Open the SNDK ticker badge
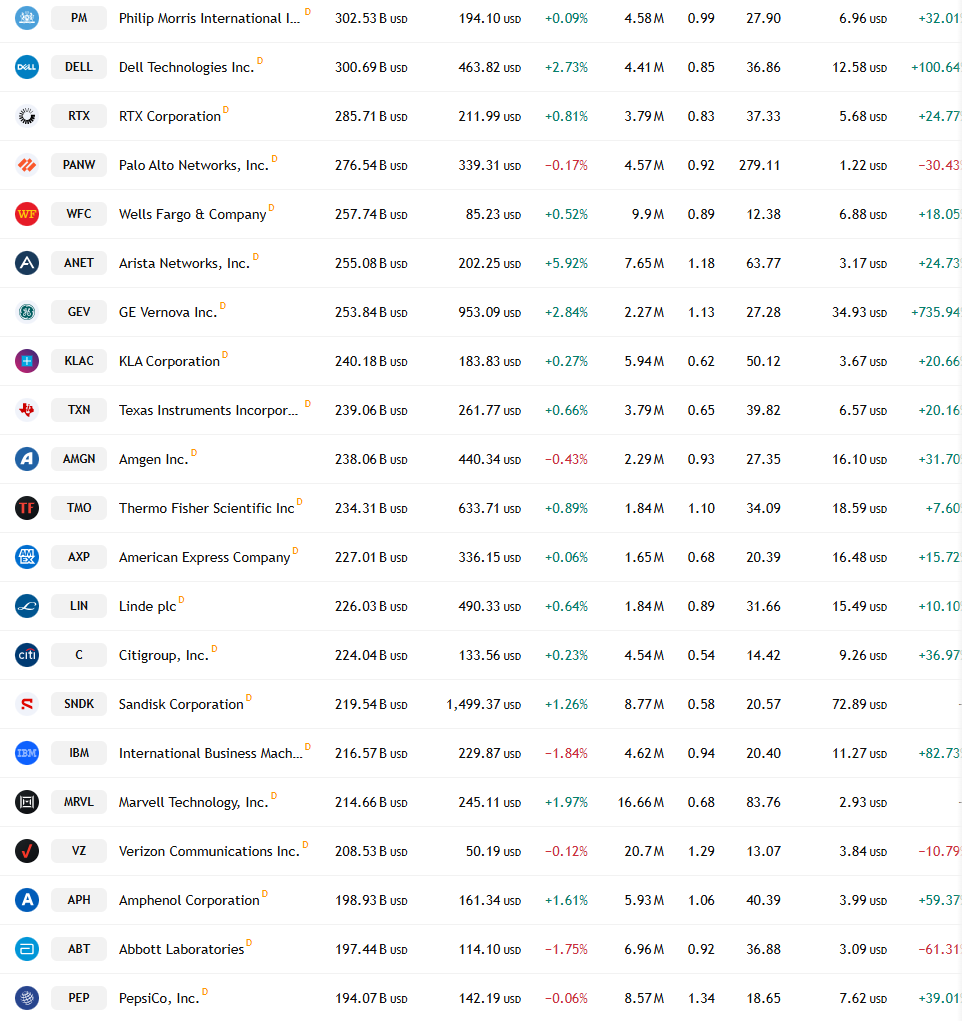962x1021 pixels. click(79, 704)
